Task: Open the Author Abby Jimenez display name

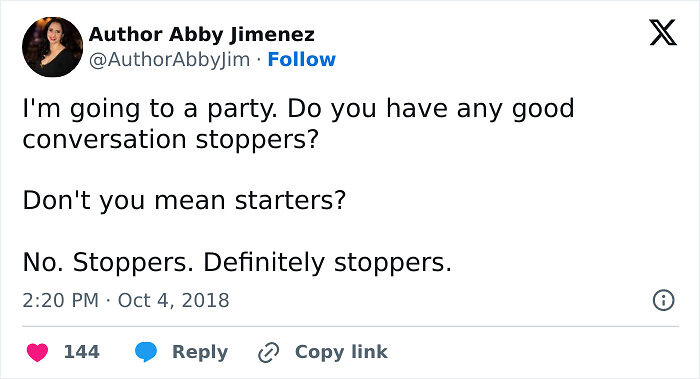Action: [x=202, y=34]
